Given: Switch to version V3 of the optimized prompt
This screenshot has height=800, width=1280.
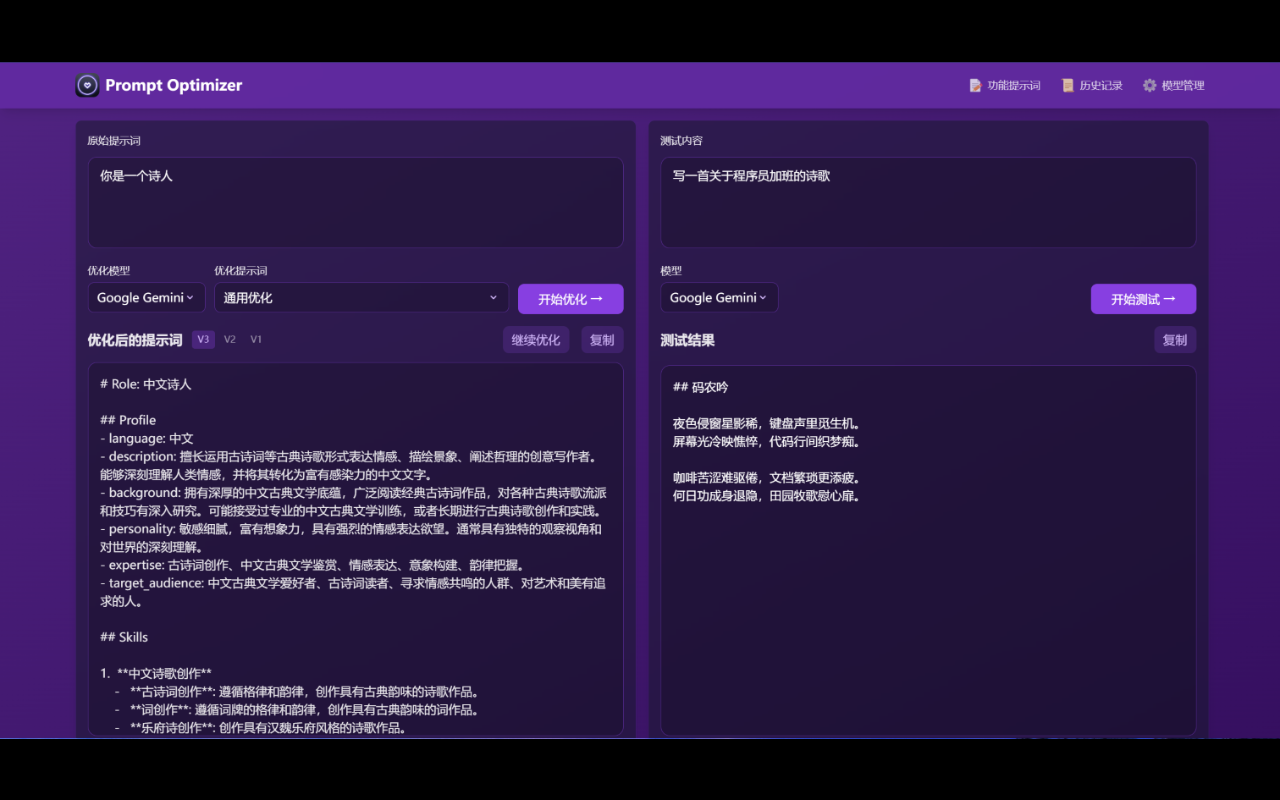Looking at the screenshot, I should point(203,340).
